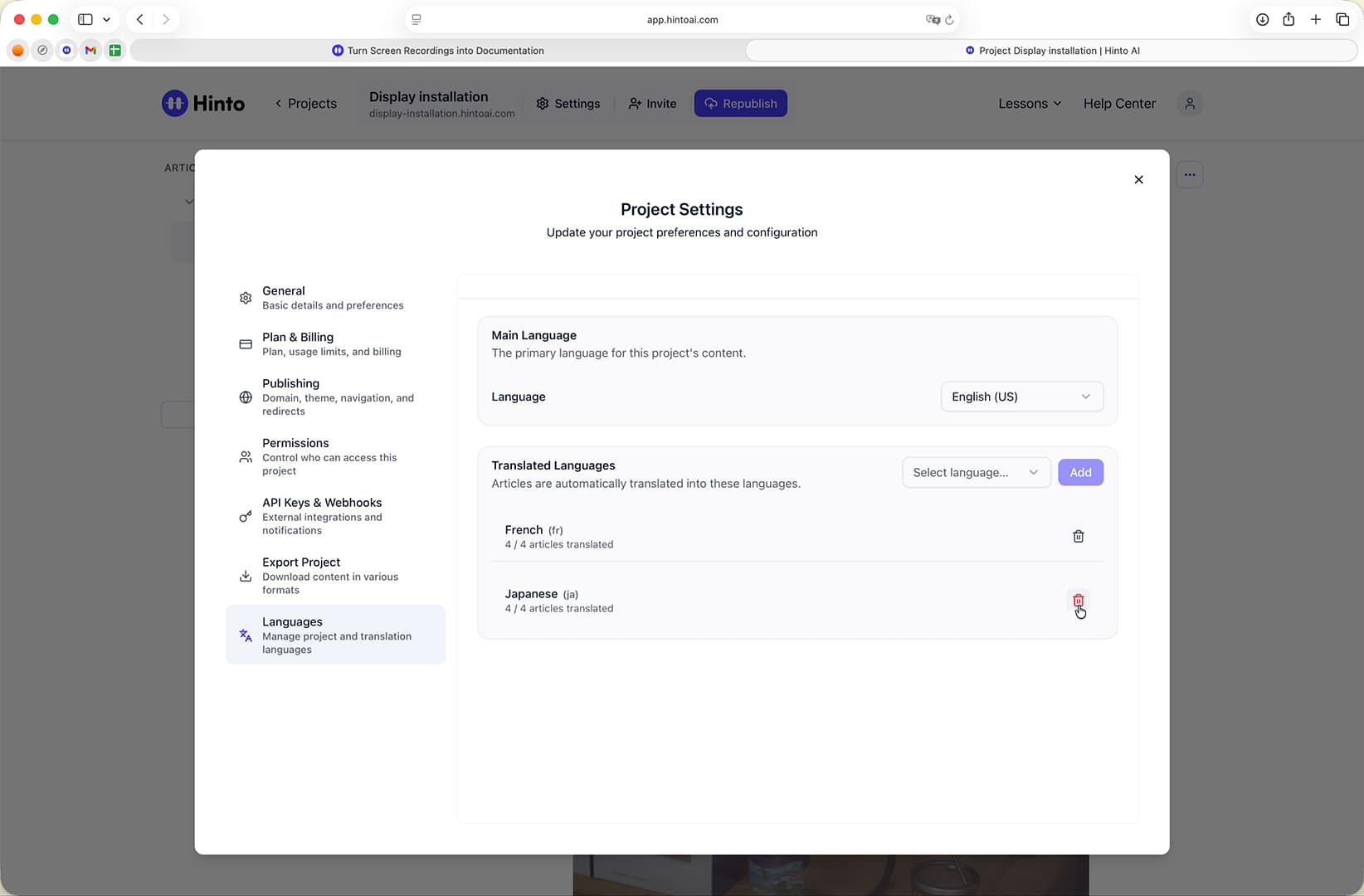
Task: Click the Republish button
Action: [x=741, y=104]
